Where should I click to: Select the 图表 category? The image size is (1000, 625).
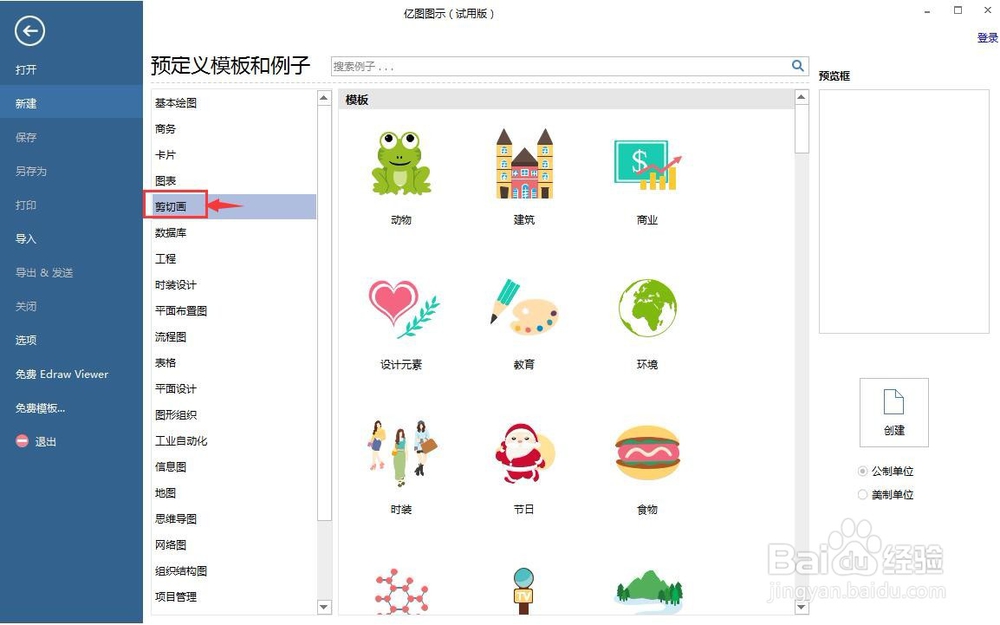tap(165, 180)
